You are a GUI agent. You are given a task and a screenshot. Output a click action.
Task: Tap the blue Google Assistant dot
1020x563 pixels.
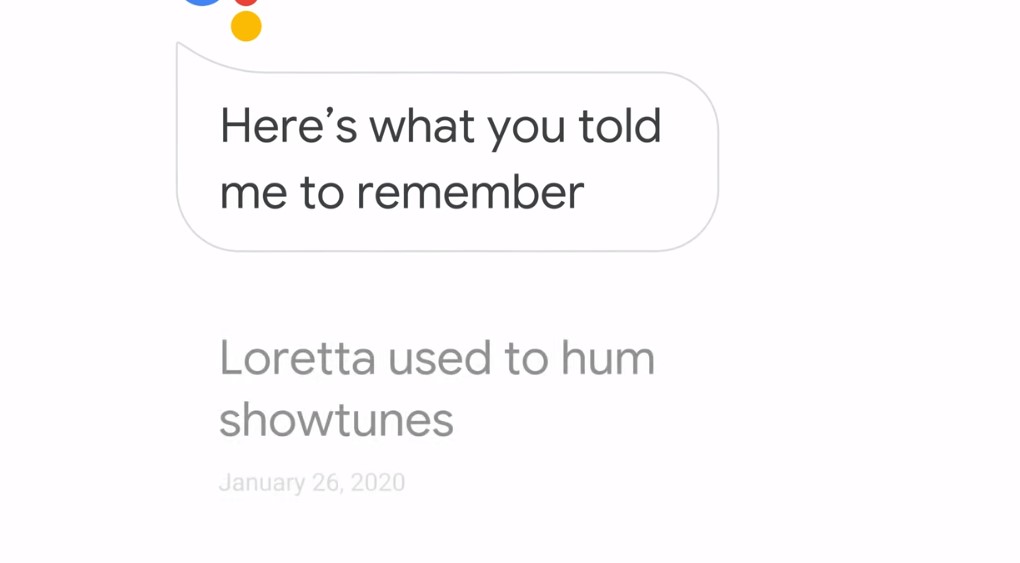click(x=202, y=2)
